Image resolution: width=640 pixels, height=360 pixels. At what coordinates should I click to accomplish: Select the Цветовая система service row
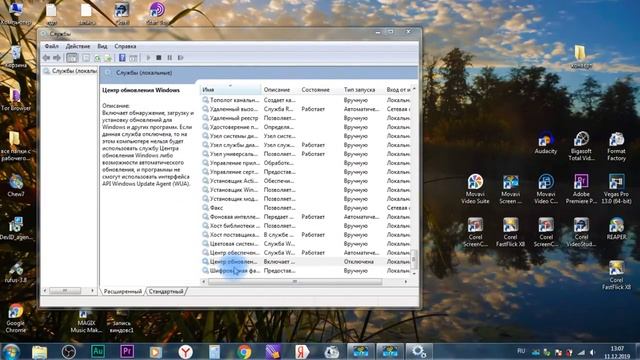pyautogui.click(x=306, y=244)
